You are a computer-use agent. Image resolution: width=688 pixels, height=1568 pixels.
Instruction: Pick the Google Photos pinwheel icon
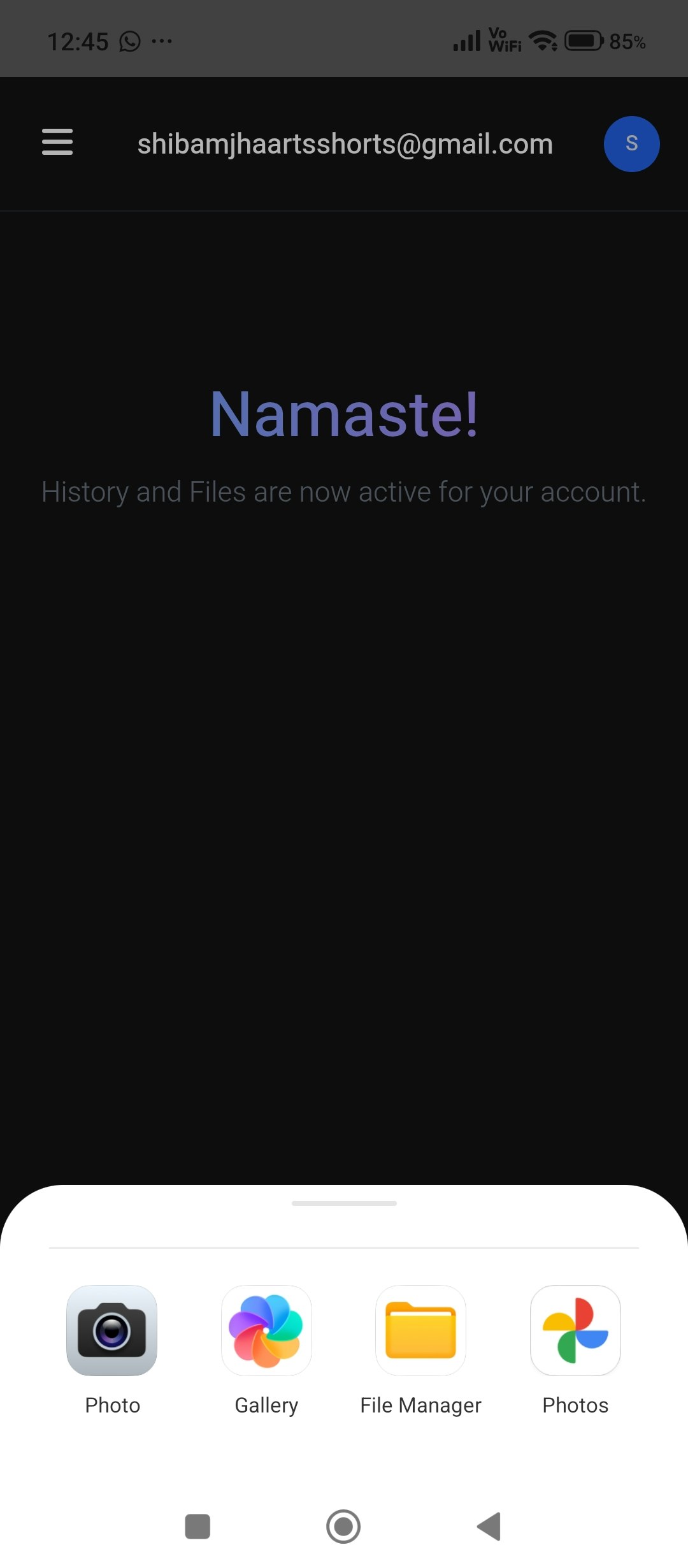[575, 1330]
